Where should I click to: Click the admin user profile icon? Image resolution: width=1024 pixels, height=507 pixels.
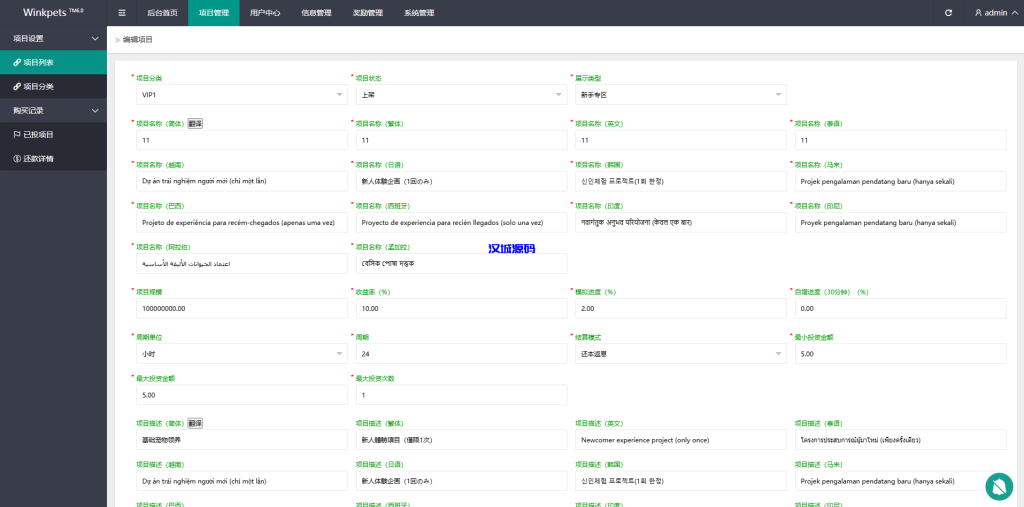[978, 13]
